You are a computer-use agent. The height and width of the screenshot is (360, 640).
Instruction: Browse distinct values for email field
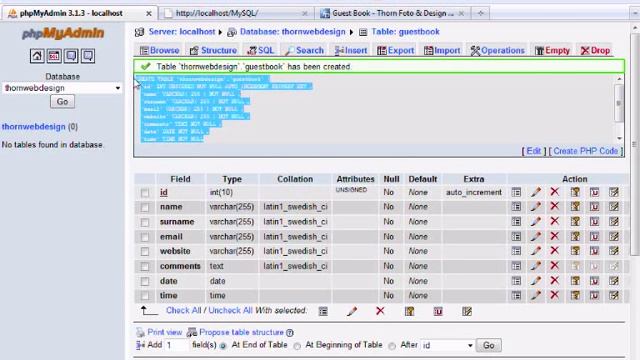[x=516, y=236]
